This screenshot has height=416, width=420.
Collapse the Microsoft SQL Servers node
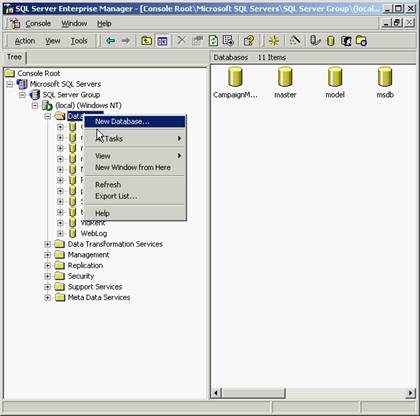click(x=10, y=84)
